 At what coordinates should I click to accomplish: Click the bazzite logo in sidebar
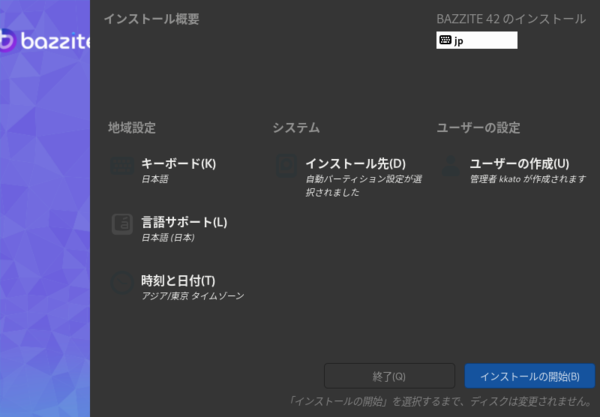click(x=45, y=40)
